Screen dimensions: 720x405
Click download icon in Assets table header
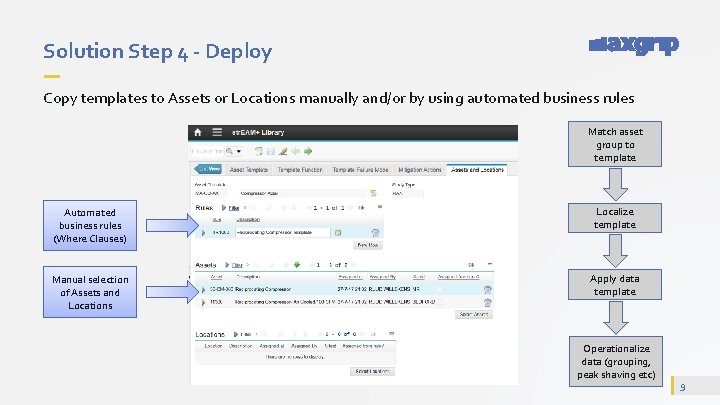point(471,265)
